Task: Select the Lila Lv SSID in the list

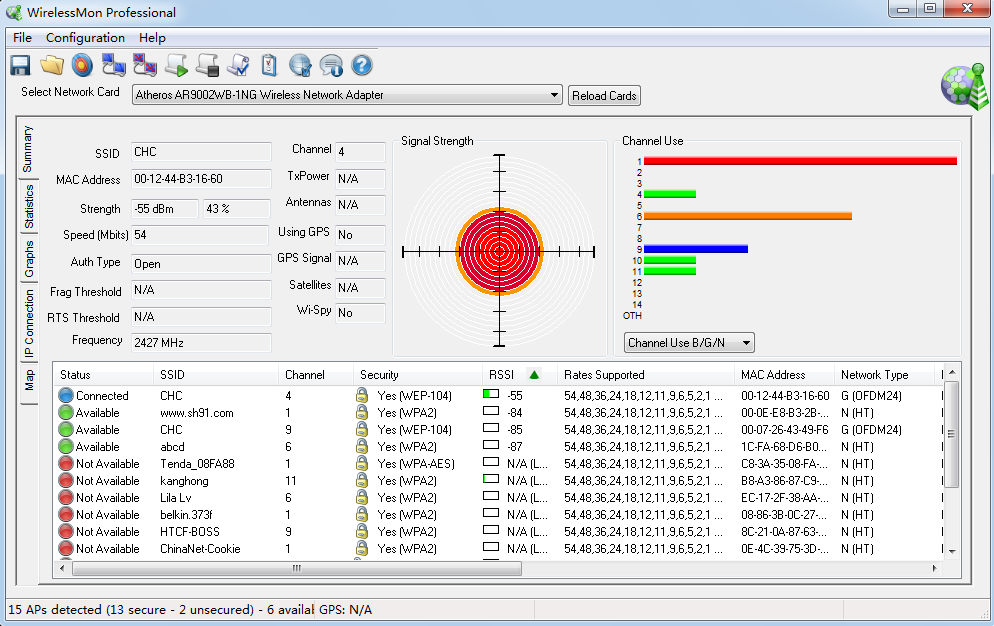Action: [176, 497]
